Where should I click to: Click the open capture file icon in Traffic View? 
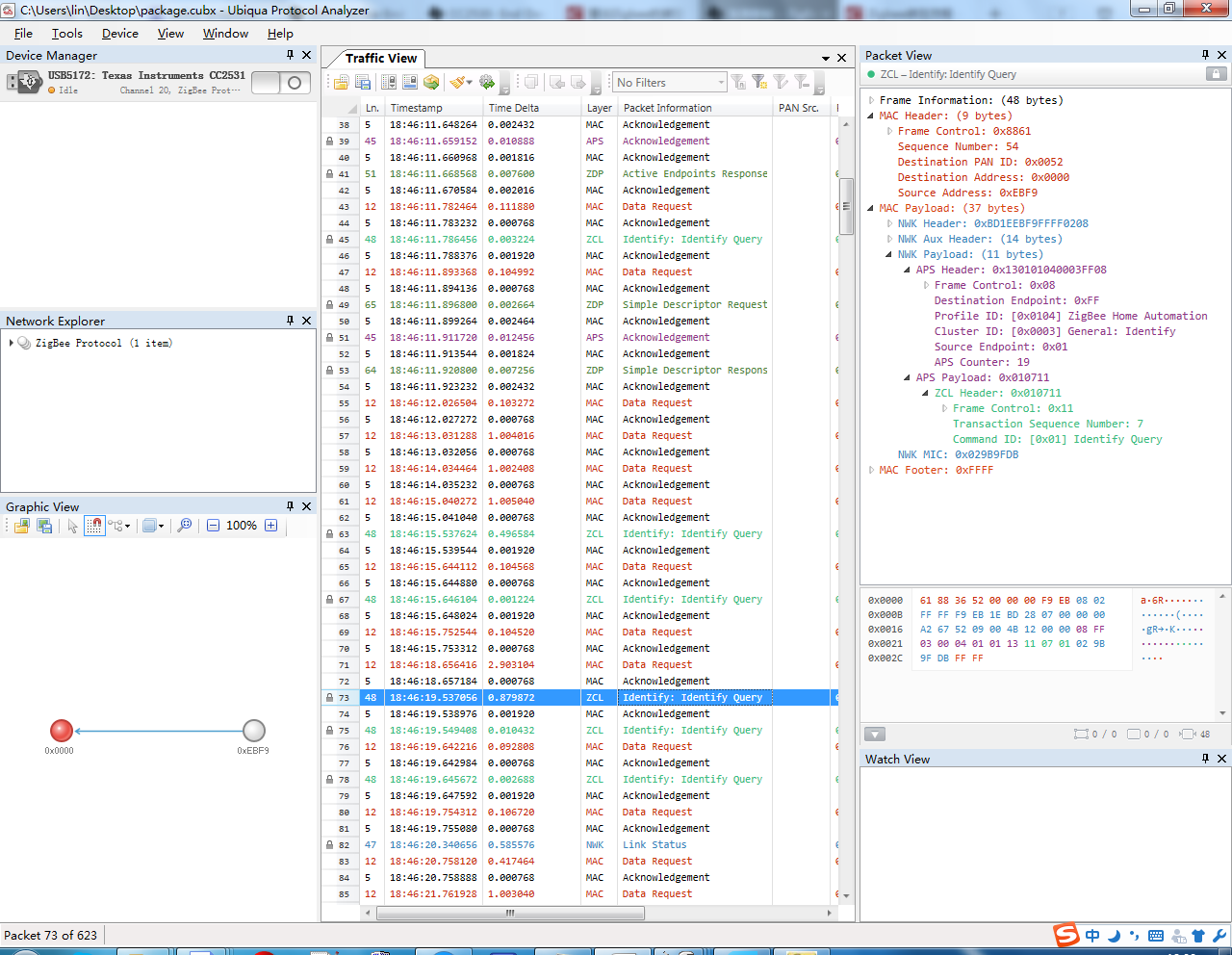[341, 83]
